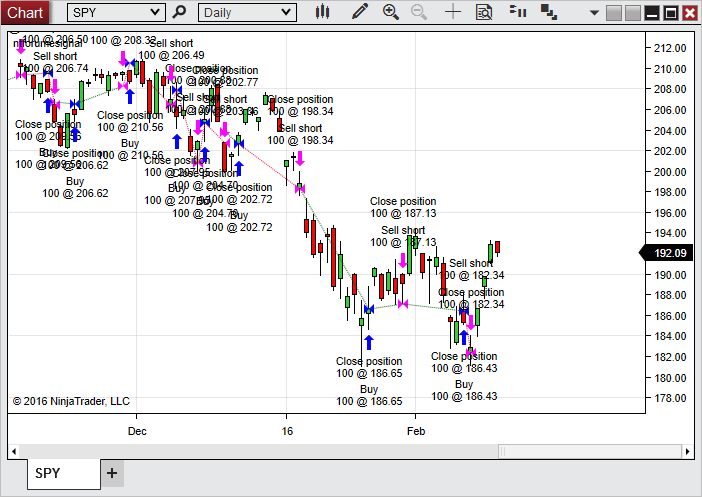Click the current price marker 192.09
The height and width of the screenshot is (497, 702).
pos(666,253)
